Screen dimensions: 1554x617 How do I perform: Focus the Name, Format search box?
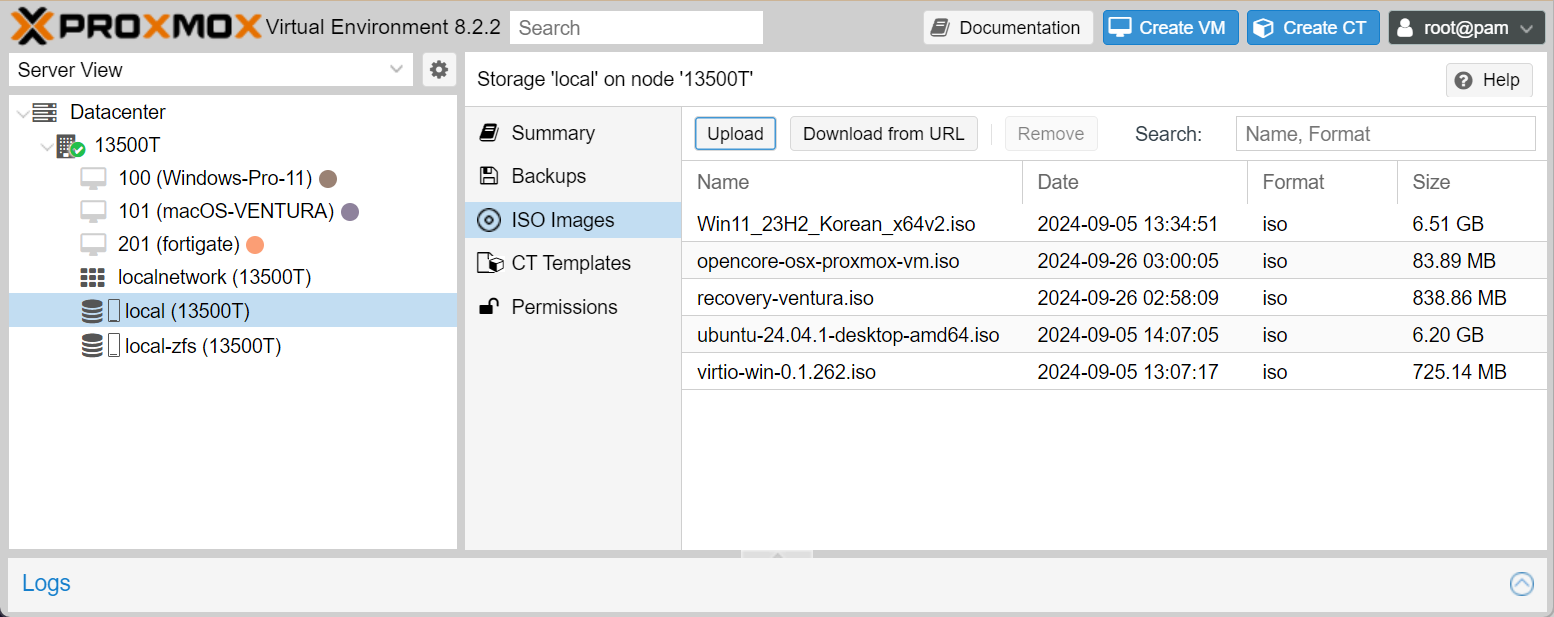1385,134
